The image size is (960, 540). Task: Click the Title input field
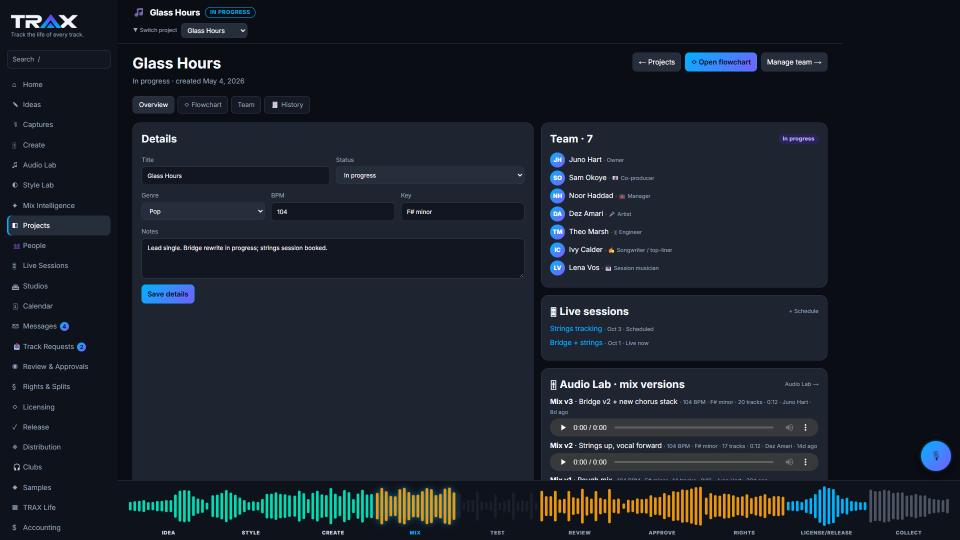point(235,176)
